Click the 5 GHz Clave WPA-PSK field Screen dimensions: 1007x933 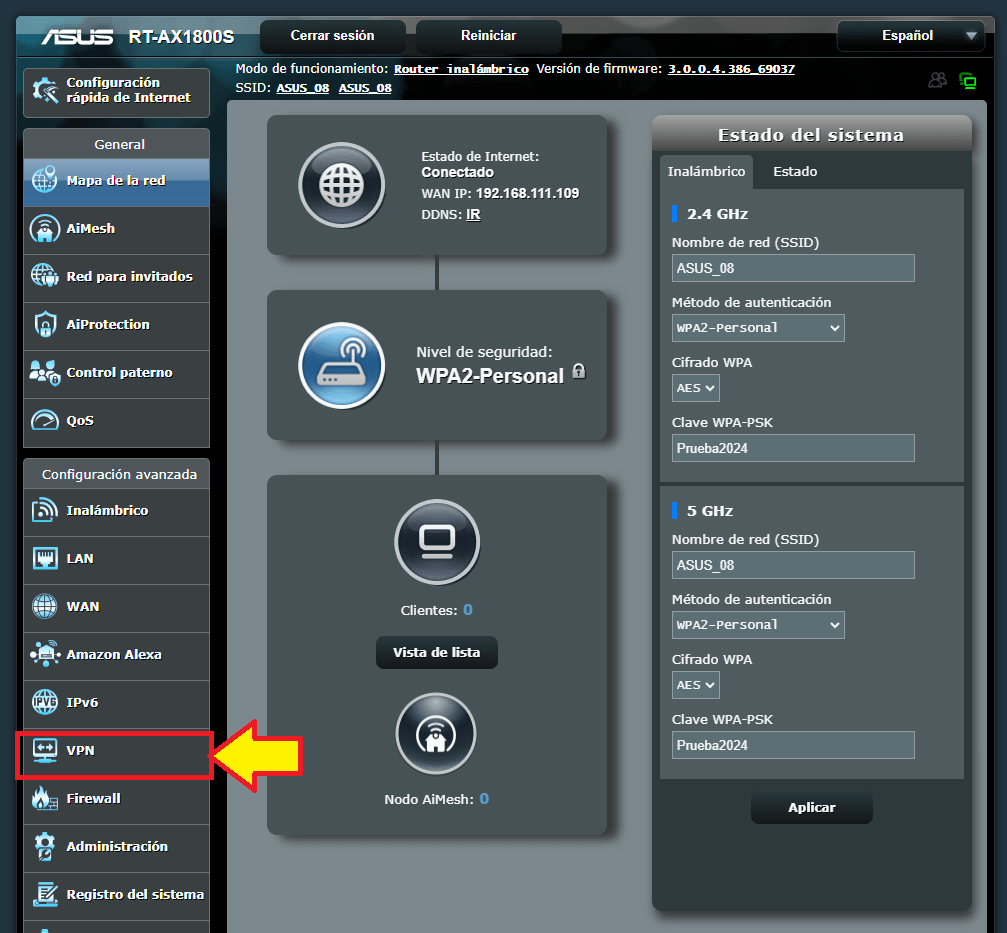click(x=793, y=745)
